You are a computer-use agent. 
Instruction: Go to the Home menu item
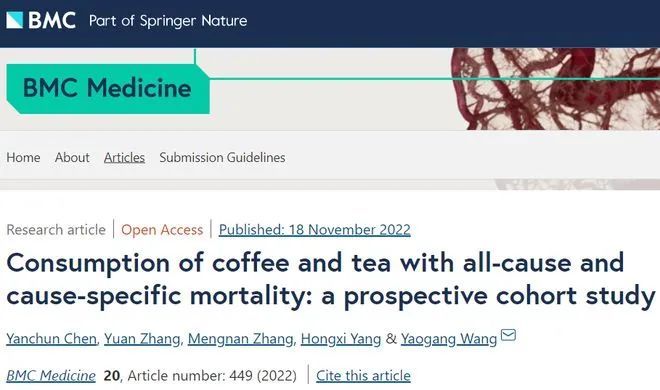point(23,157)
